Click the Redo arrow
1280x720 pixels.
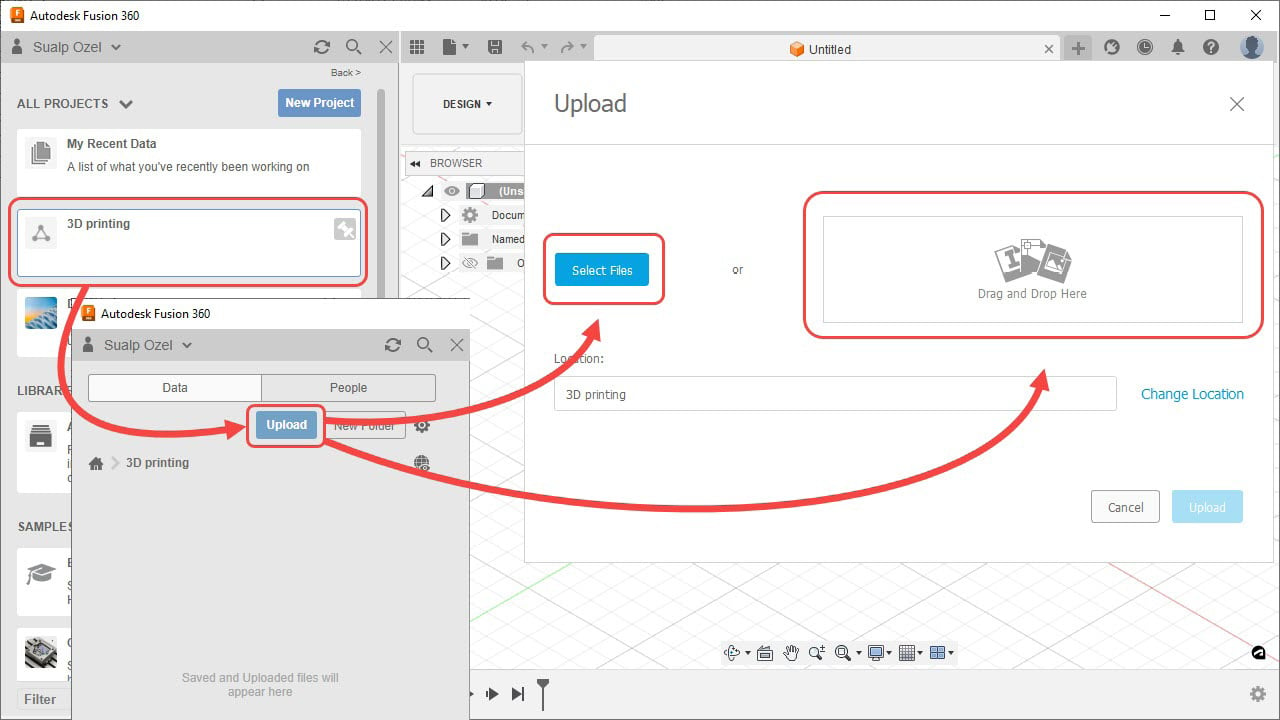pos(567,47)
